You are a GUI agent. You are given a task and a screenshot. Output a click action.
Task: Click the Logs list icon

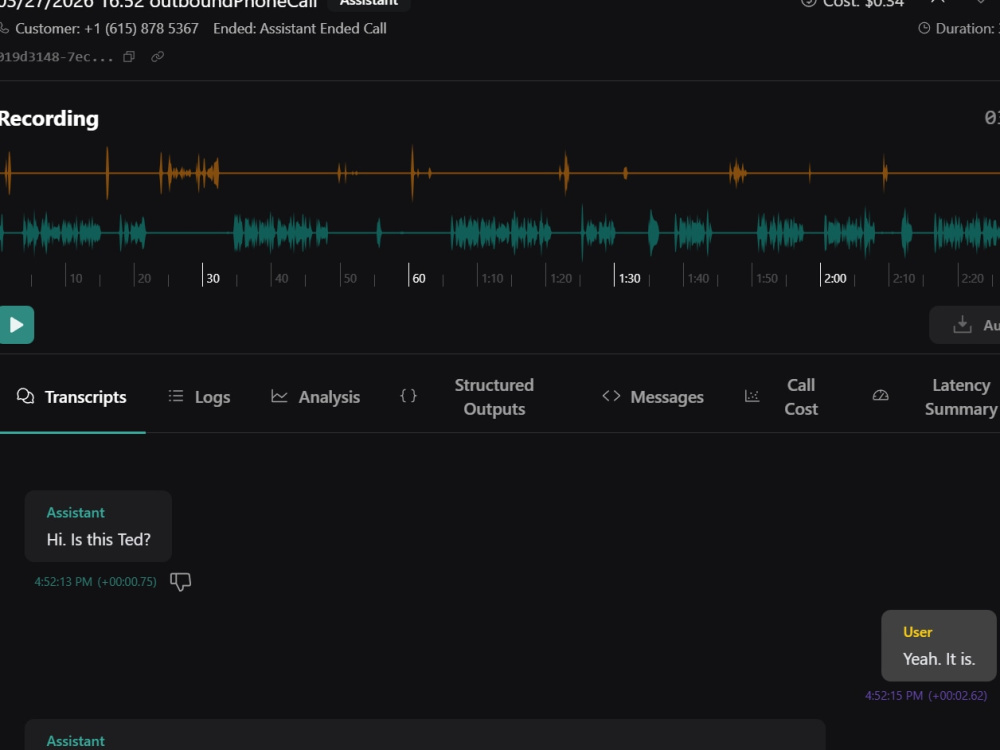(x=176, y=396)
